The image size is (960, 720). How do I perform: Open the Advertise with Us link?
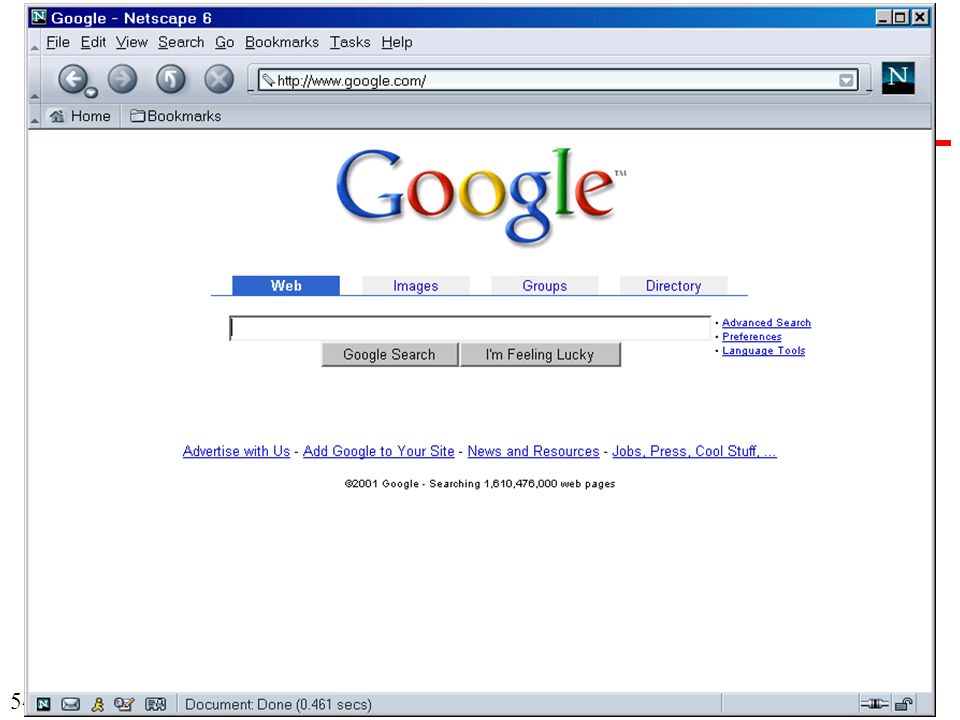[236, 451]
